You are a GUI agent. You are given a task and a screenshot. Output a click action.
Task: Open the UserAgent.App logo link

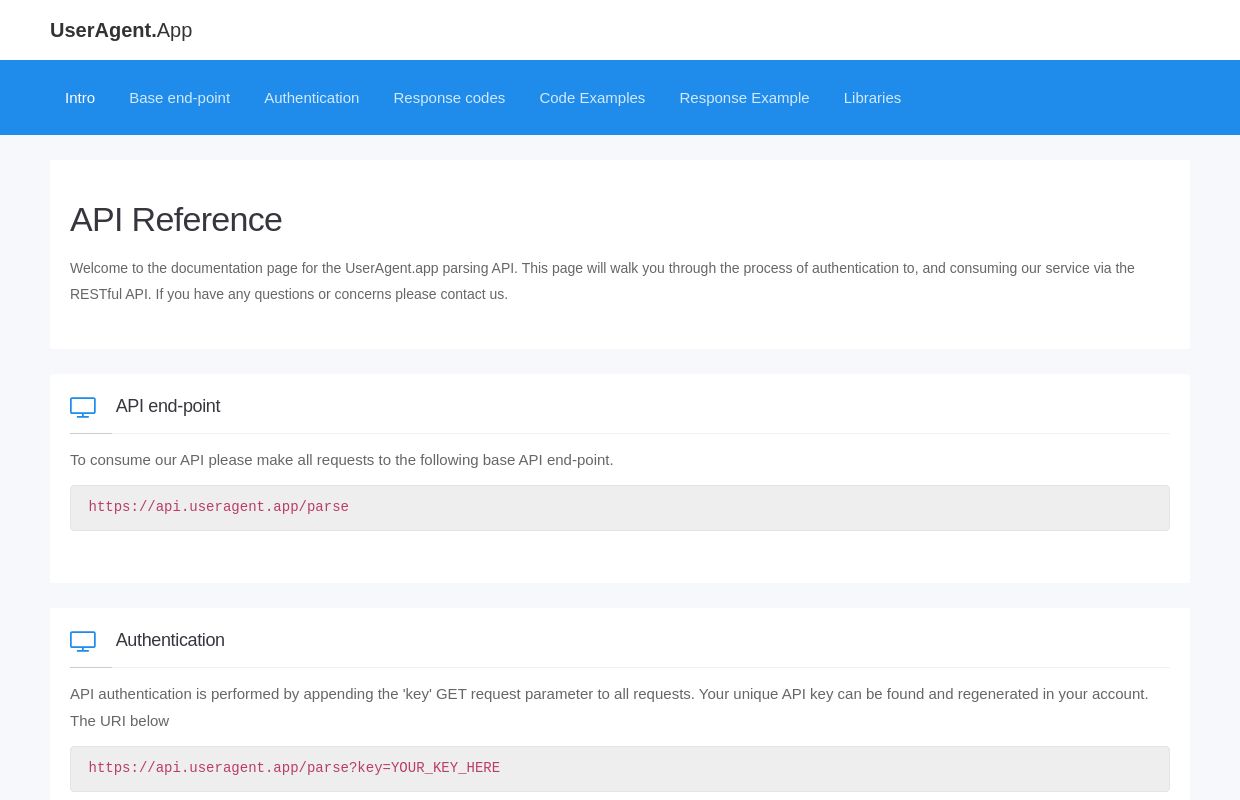click(121, 30)
